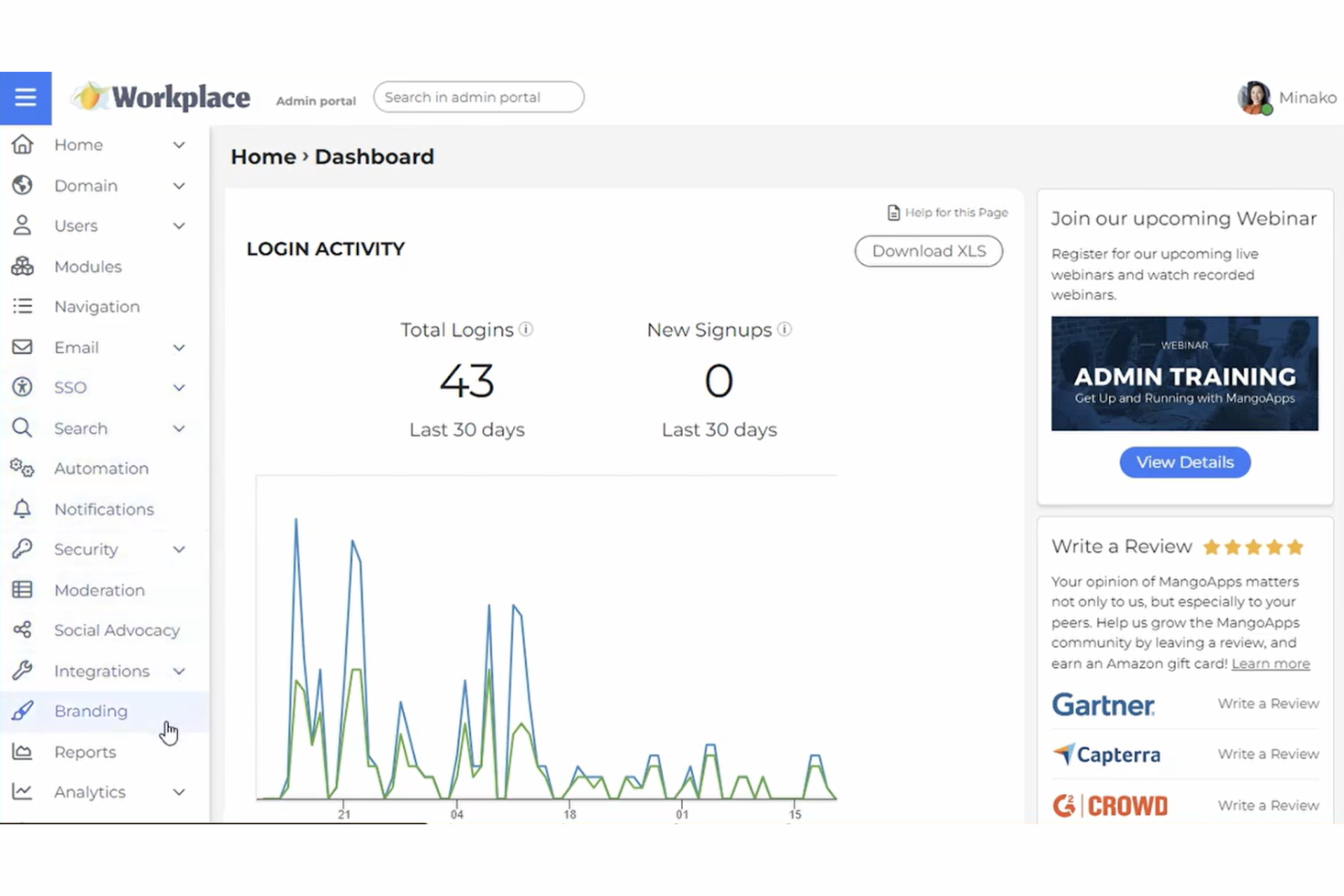Expand the Domain menu chevron

179,186
